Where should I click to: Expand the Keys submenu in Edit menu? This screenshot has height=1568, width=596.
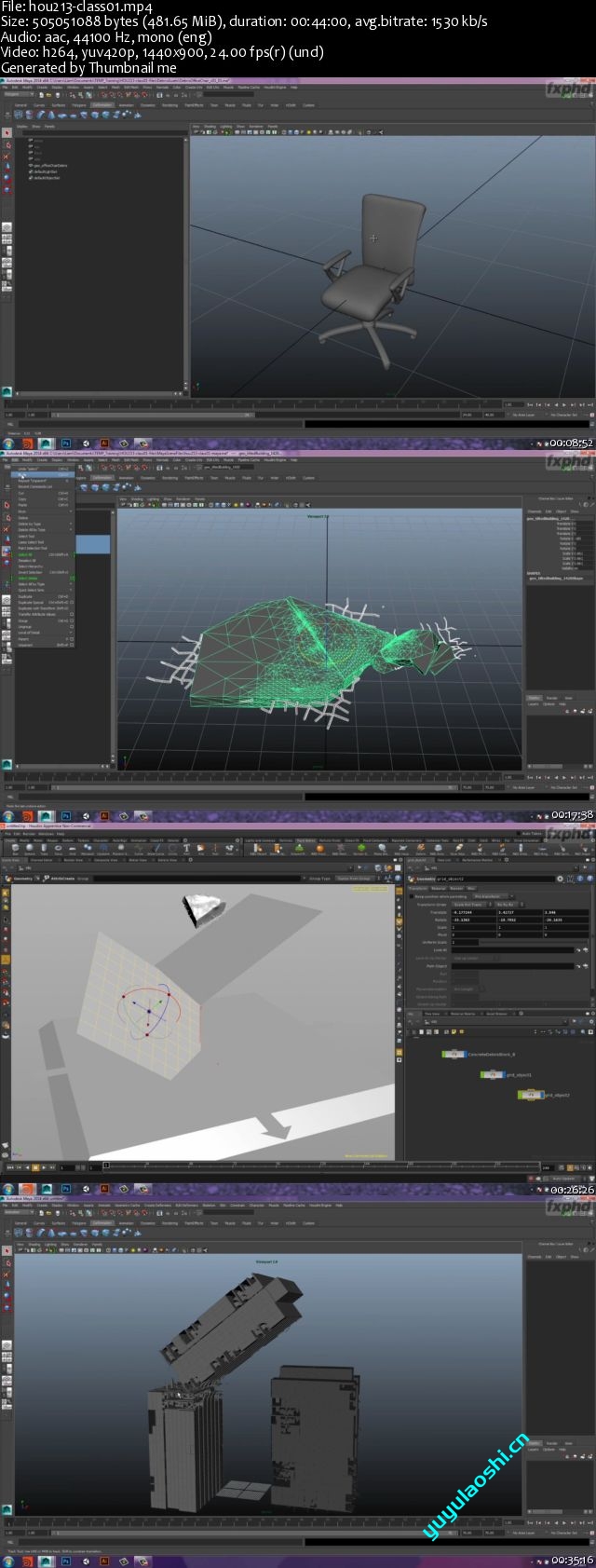pos(45,511)
